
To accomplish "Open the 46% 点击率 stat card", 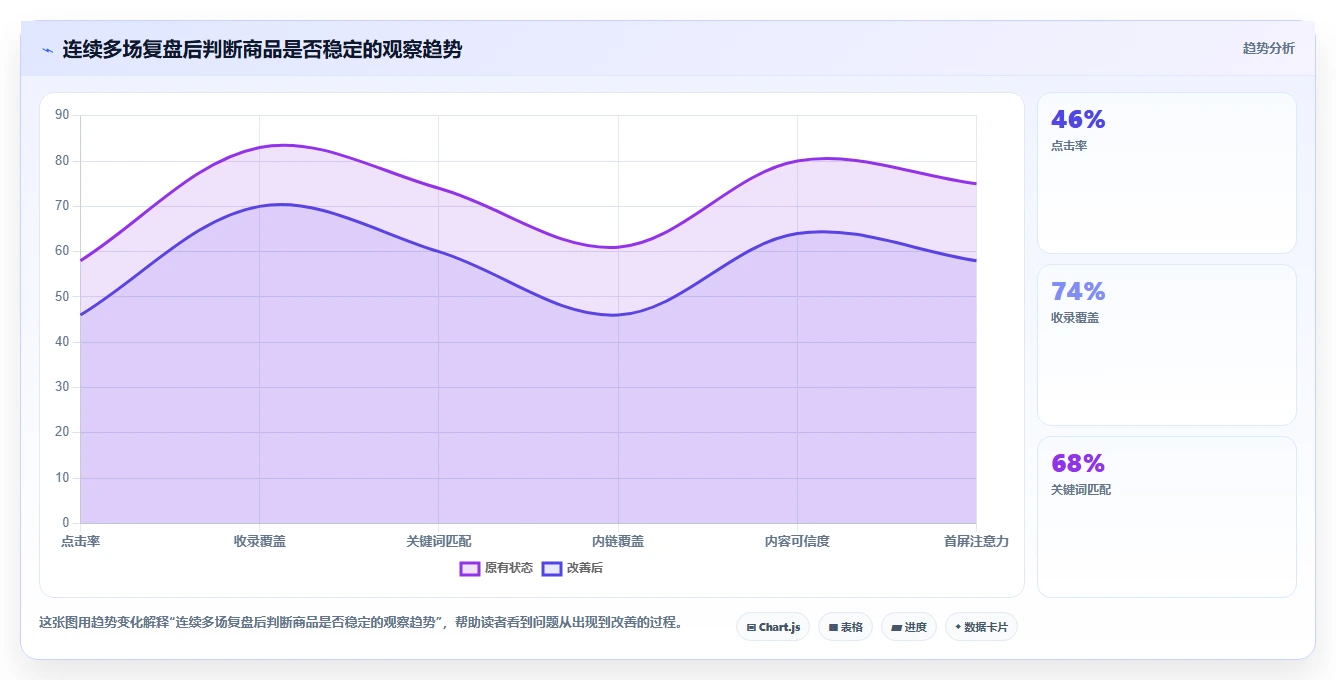I will click(x=1166, y=173).
